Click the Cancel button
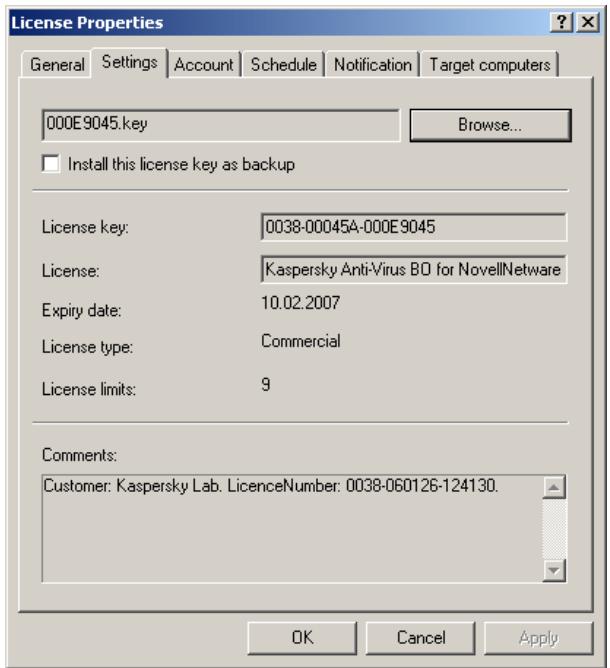This screenshot has width=610, height=668. click(420, 638)
